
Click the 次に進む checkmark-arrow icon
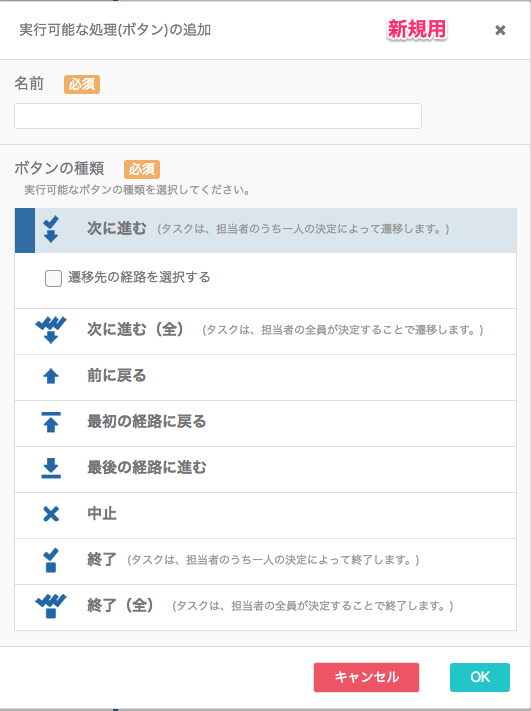[x=51, y=229]
